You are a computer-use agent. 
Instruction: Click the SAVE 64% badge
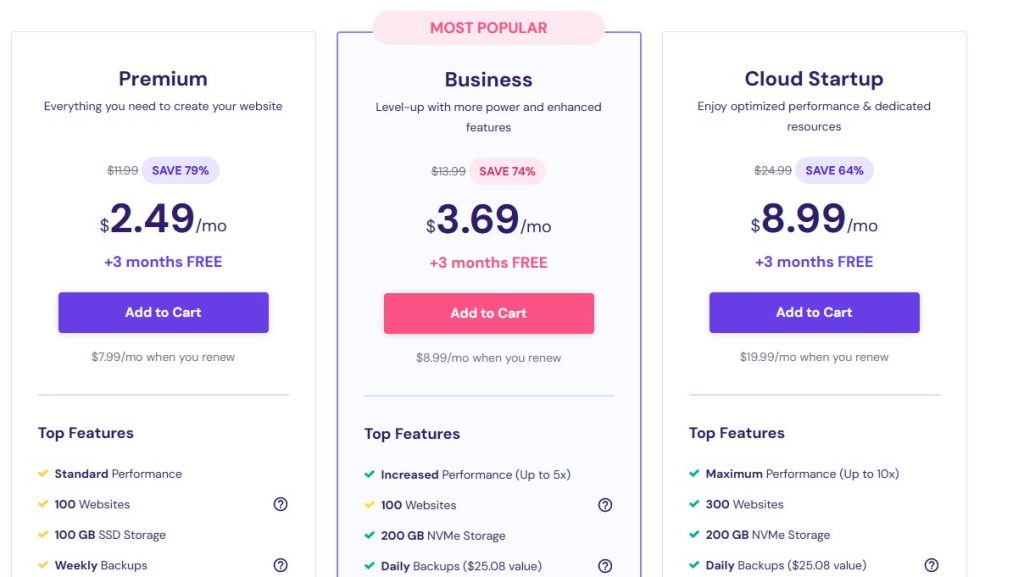[x=834, y=170]
